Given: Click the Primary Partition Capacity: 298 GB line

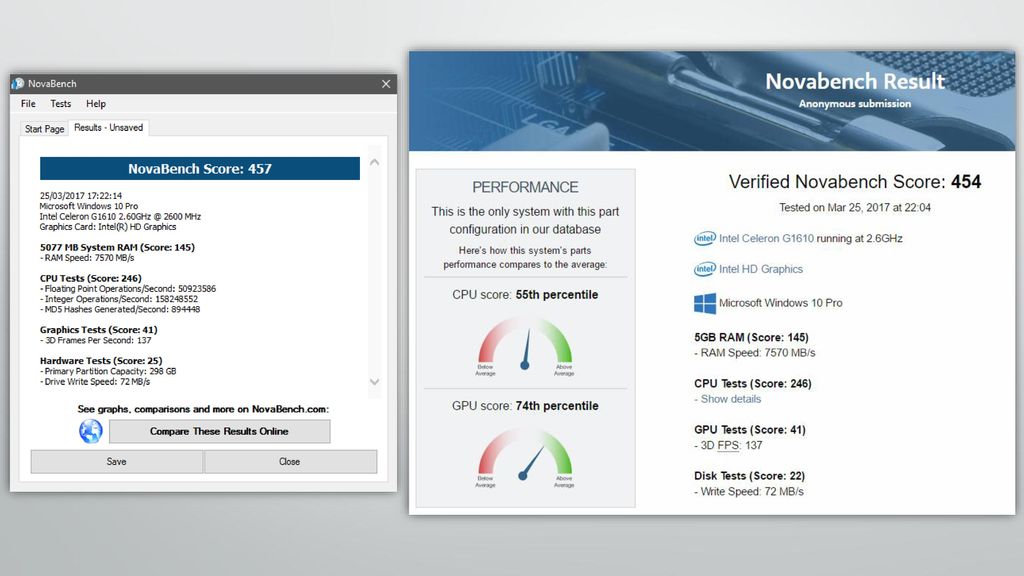Looking at the screenshot, I should (x=108, y=371).
